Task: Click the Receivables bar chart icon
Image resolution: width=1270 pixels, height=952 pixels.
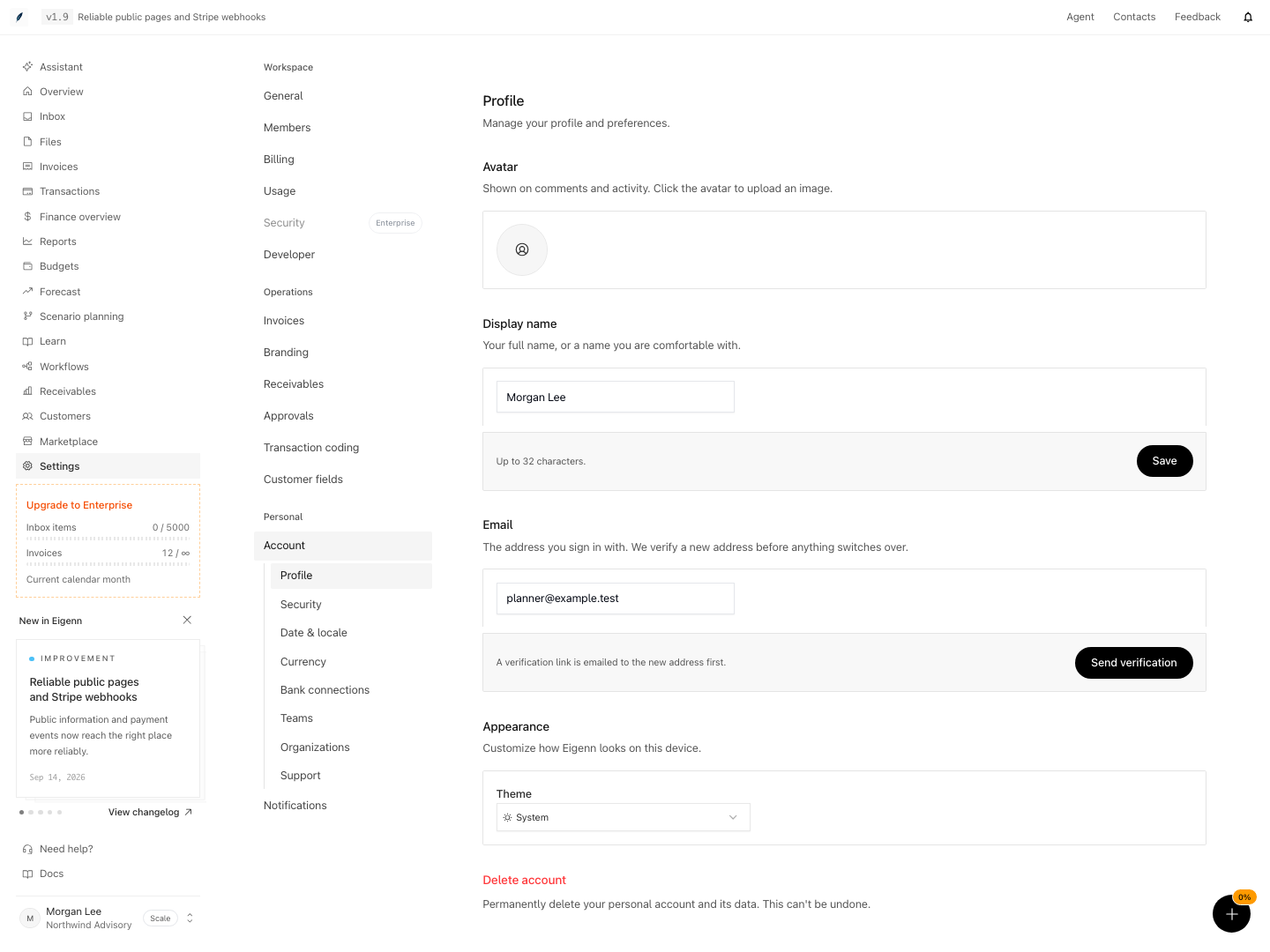Action: [27, 391]
